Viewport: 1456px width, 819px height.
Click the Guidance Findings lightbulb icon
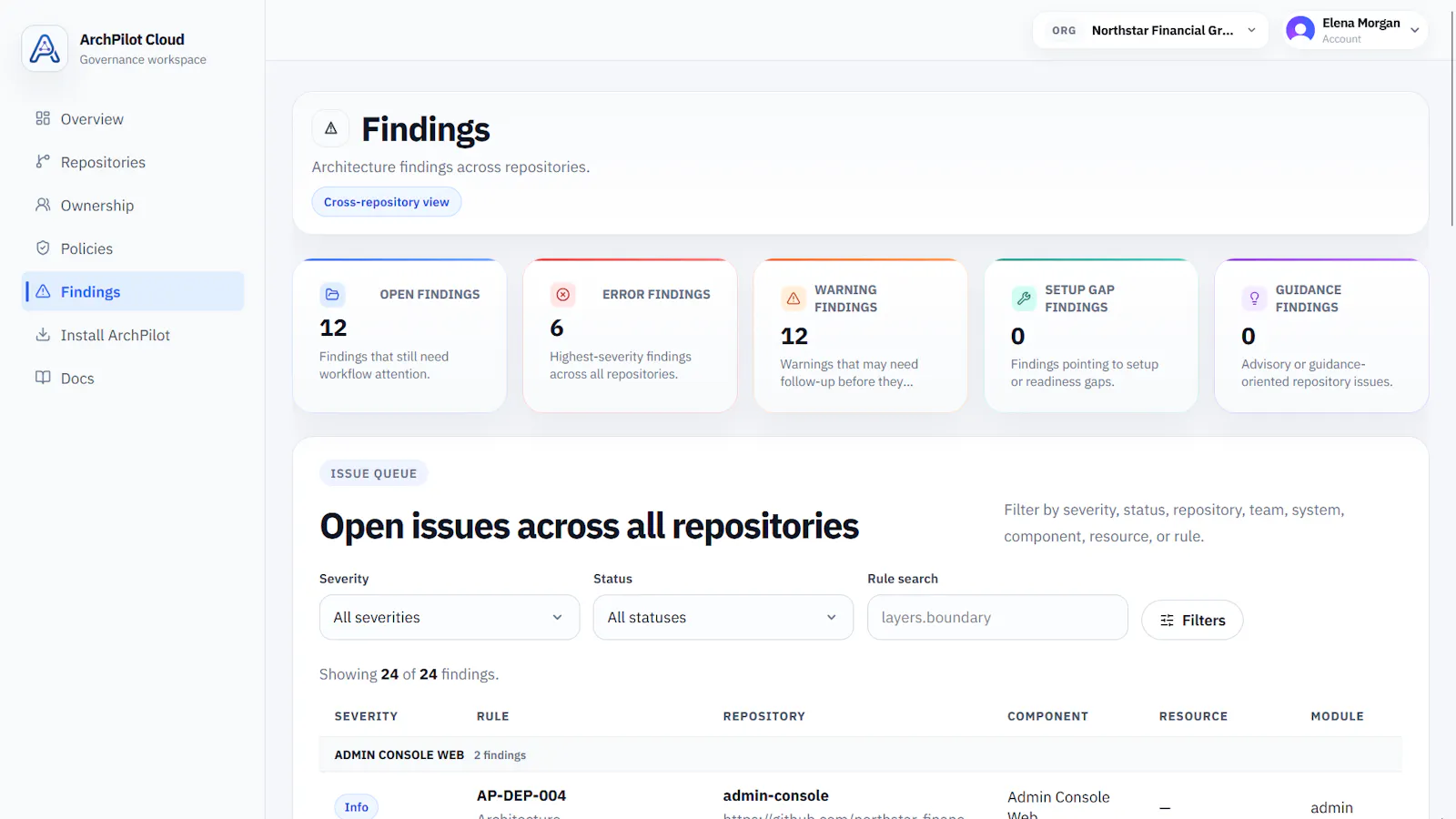point(1254,298)
